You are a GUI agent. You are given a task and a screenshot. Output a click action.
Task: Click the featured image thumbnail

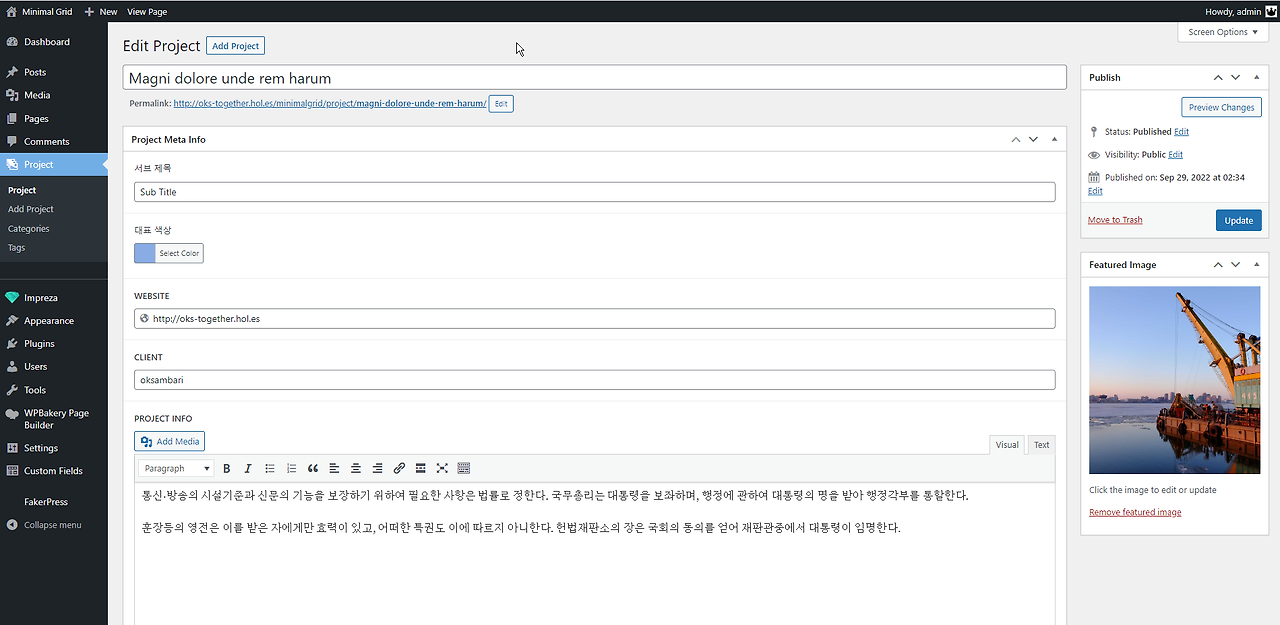[x=1174, y=380]
